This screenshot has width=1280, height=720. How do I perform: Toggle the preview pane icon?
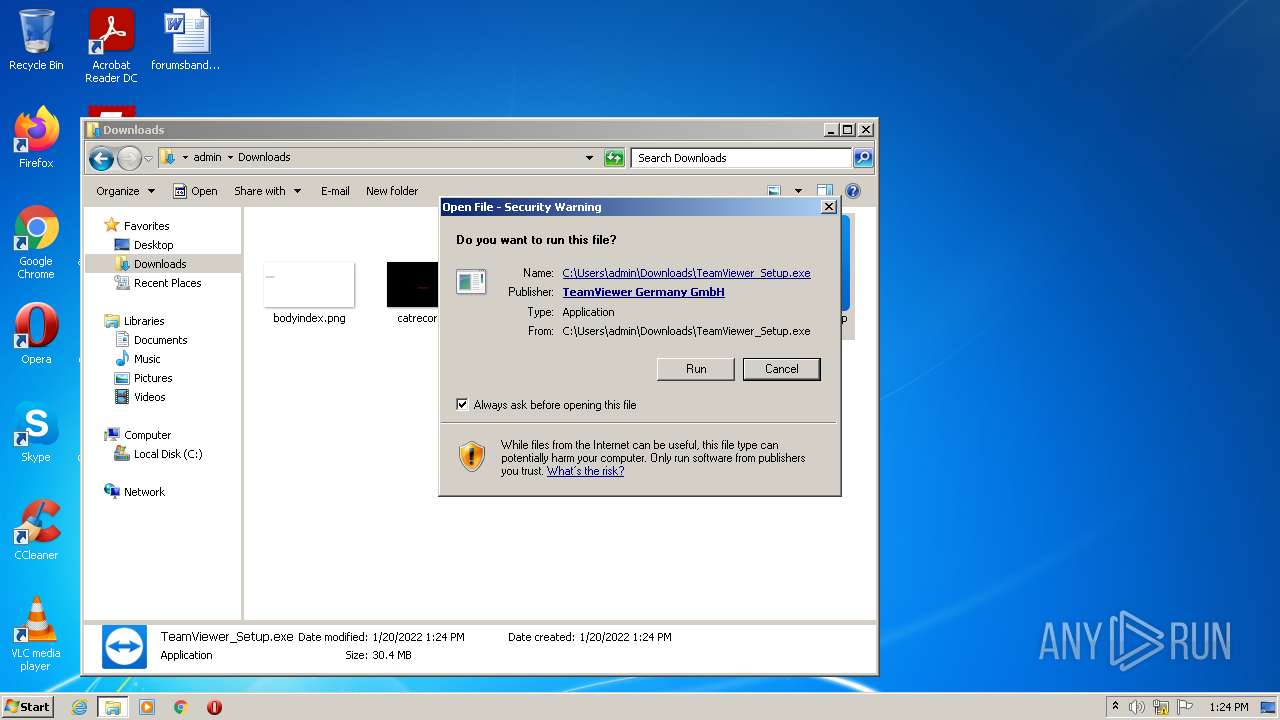point(825,191)
